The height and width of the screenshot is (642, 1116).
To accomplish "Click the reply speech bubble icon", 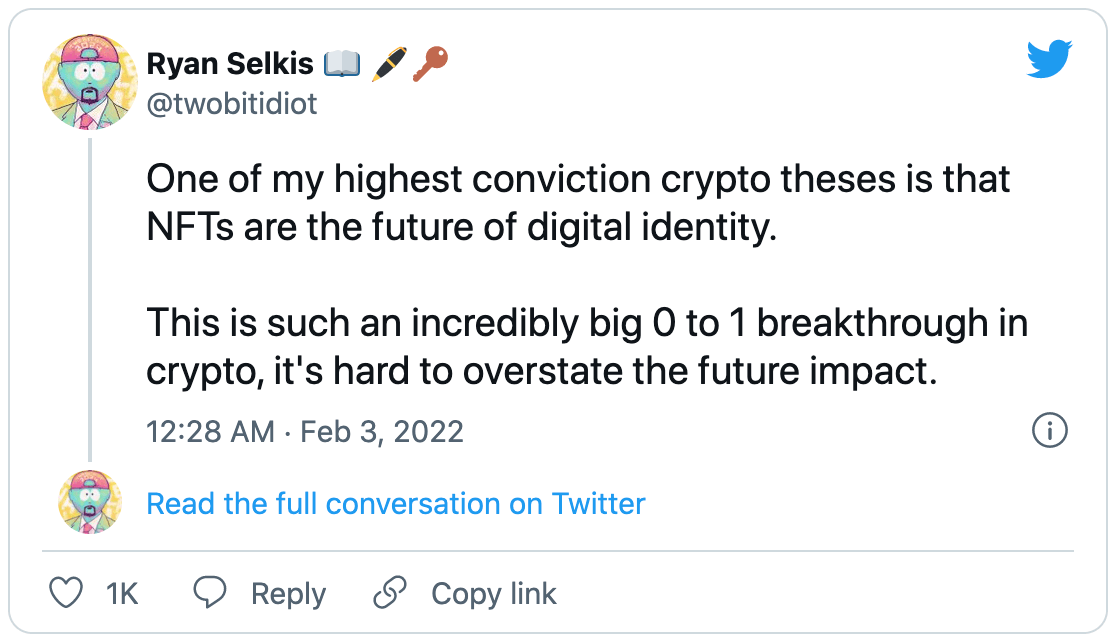I will tap(210, 593).
